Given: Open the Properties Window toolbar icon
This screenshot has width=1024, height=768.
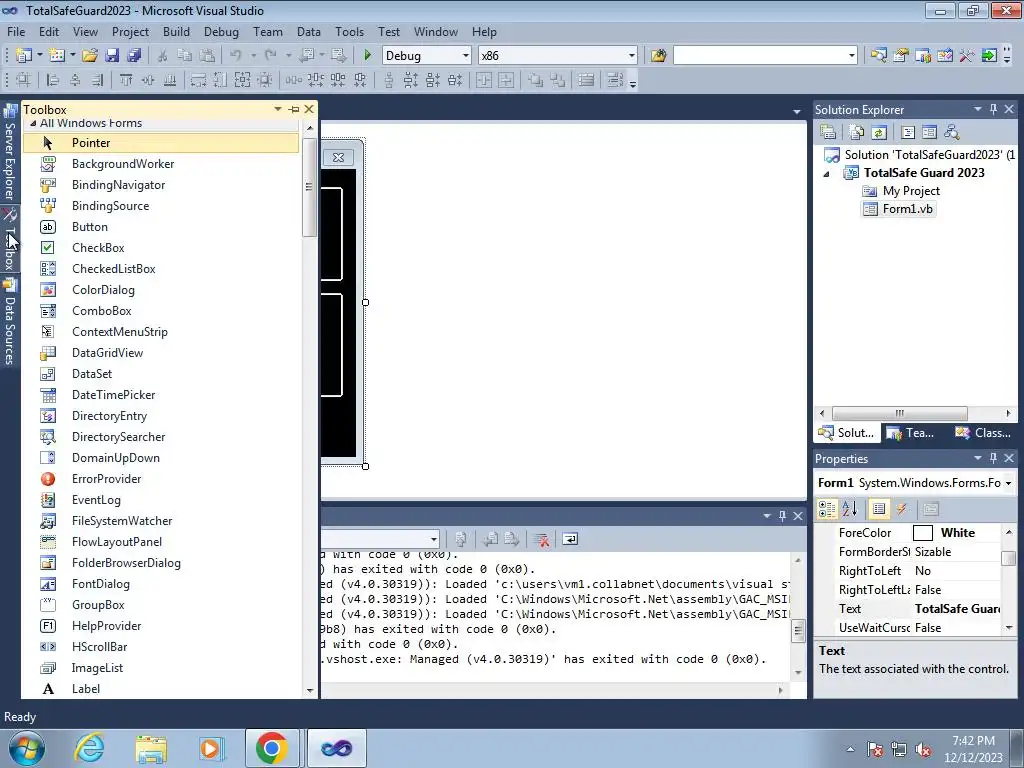Looking at the screenshot, I should pyautogui.click(x=901, y=56).
